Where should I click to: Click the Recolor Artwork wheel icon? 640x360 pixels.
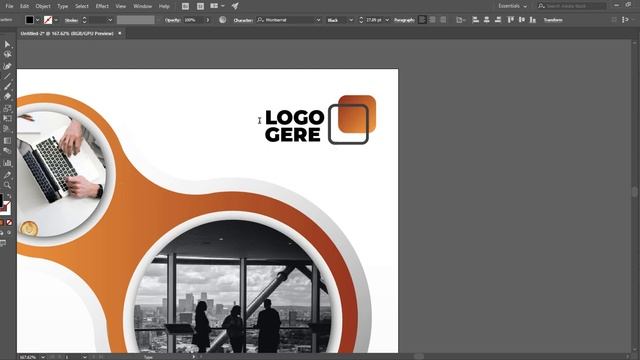tap(222, 20)
